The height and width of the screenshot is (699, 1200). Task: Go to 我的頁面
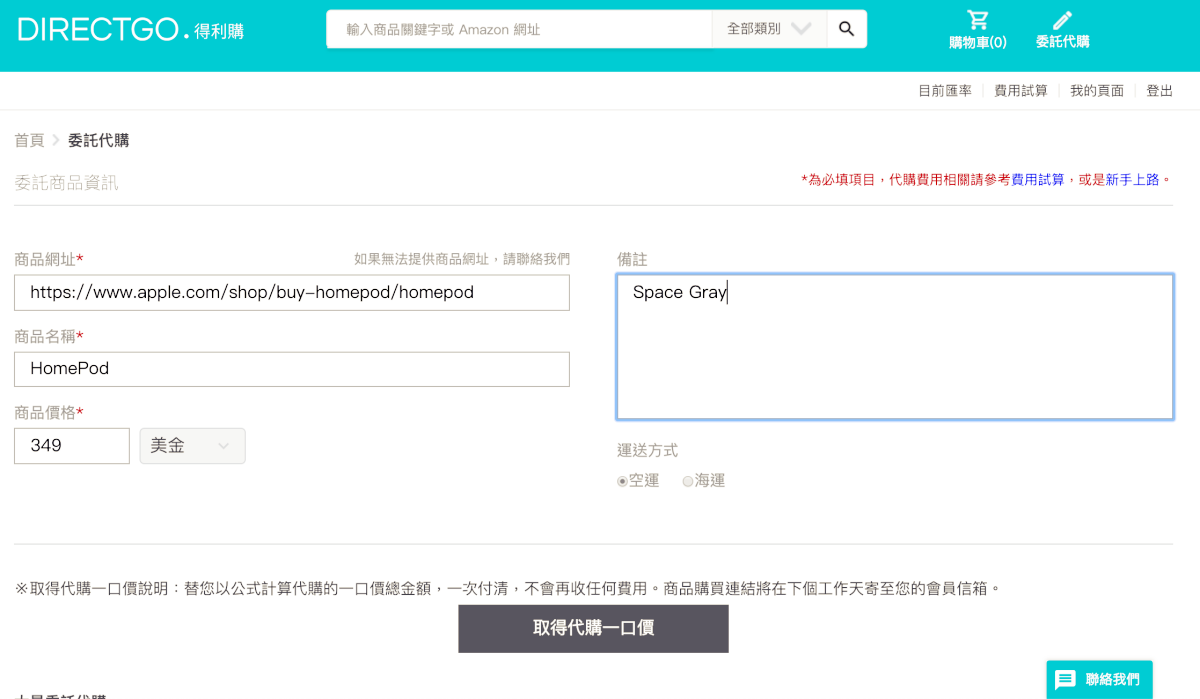1096,91
